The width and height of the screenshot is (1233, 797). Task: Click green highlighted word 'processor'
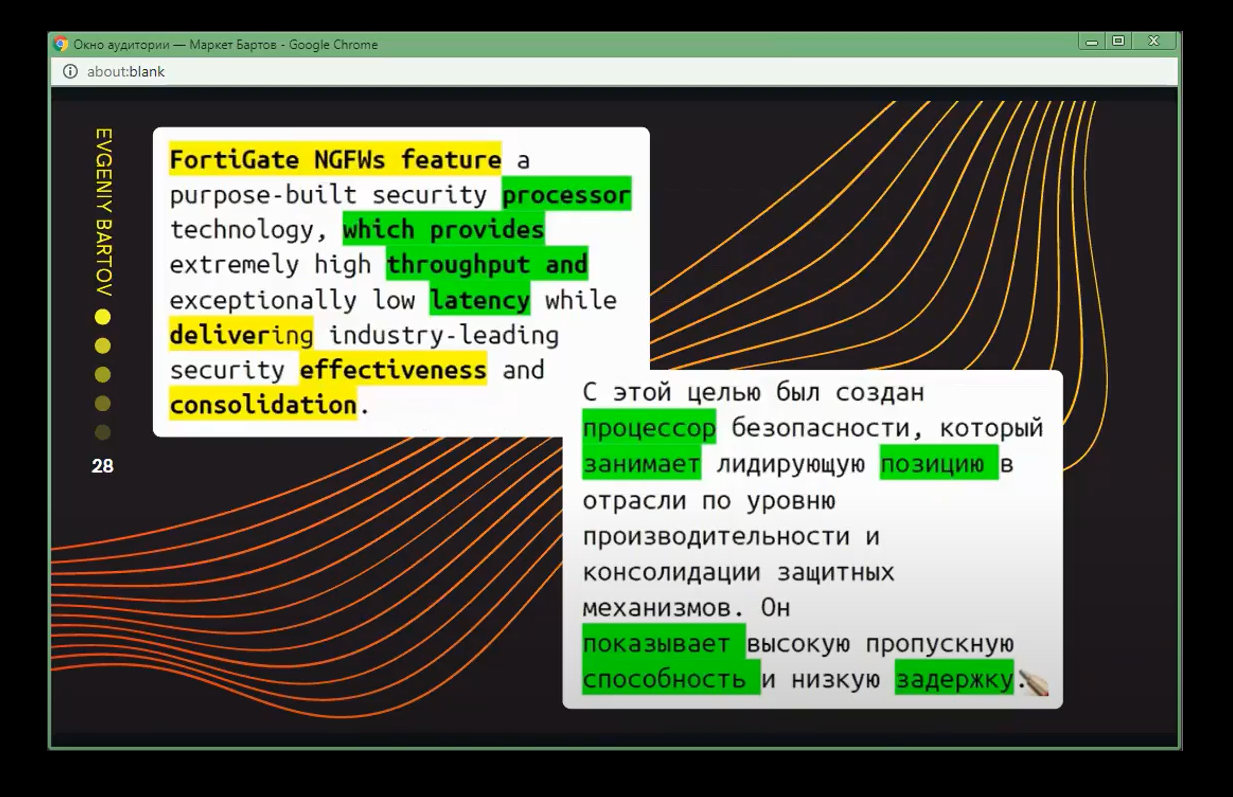[x=566, y=195]
